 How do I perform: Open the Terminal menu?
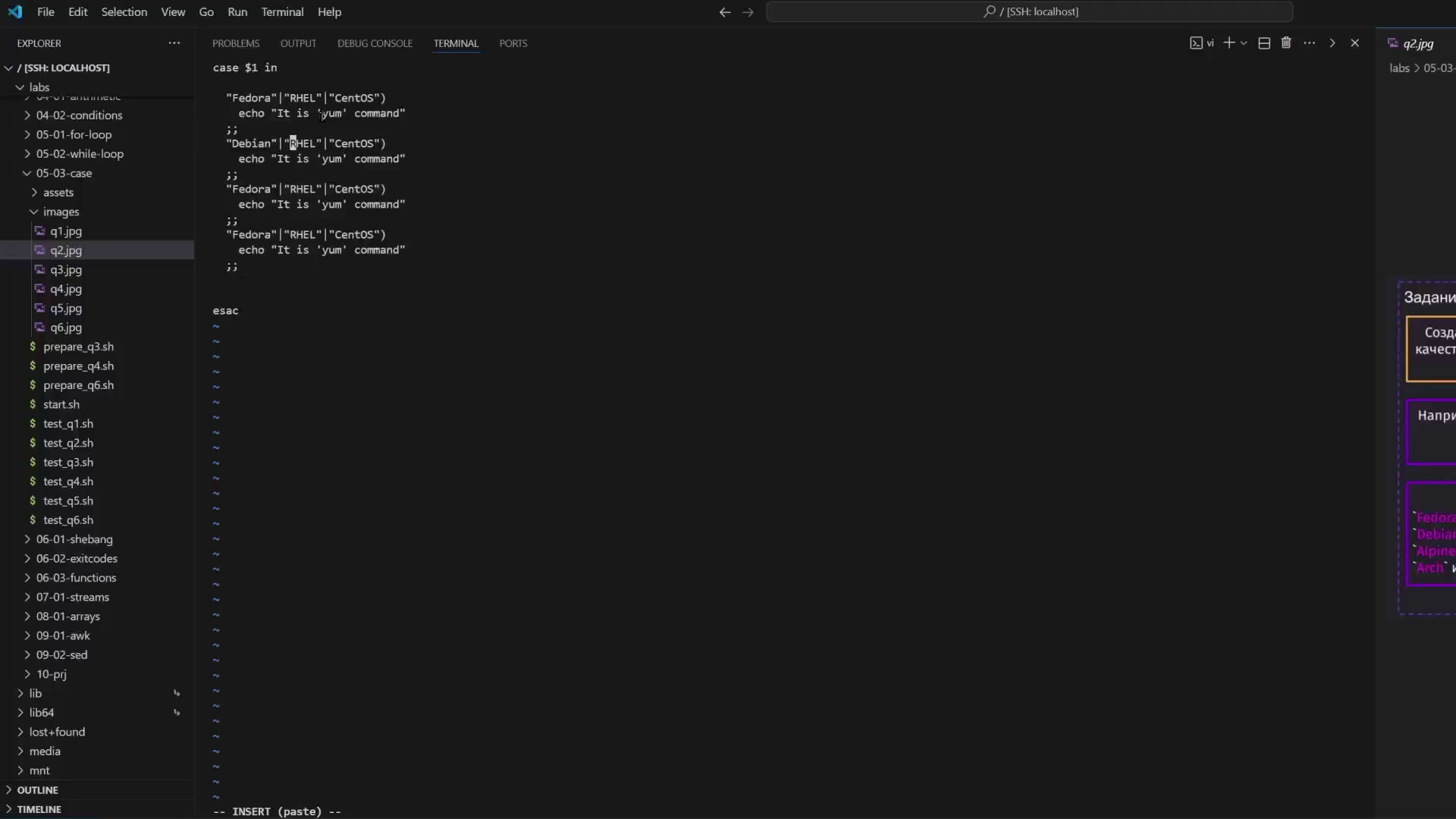coord(282,12)
